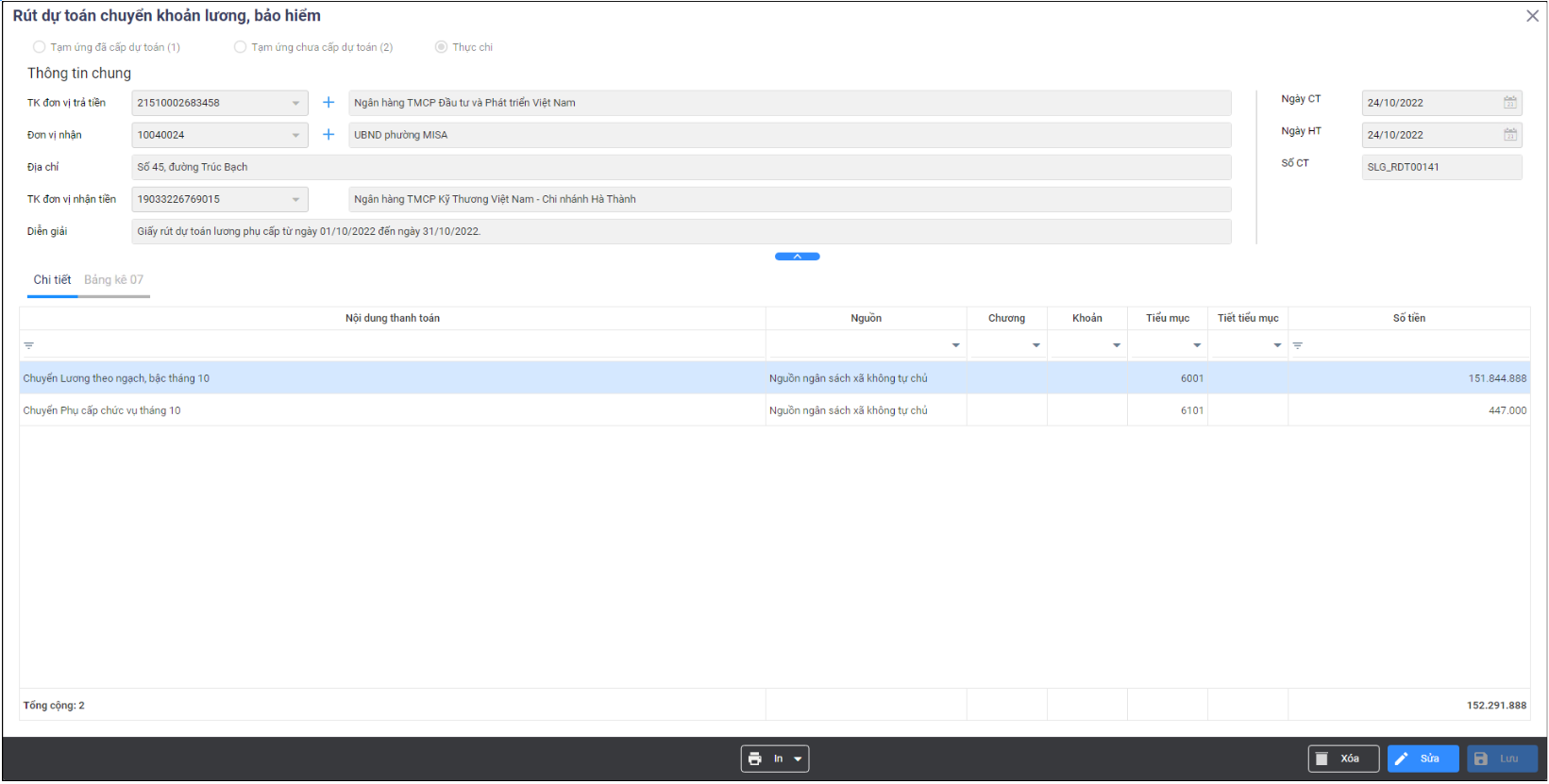Expand the TK đơn vị nhận tiền dropdown

pyautogui.click(x=295, y=199)
